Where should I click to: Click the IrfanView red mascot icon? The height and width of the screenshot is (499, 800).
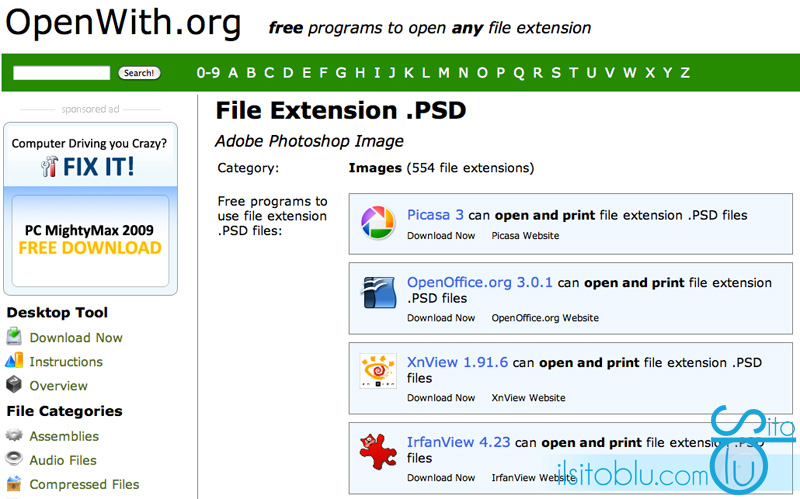[377, 453]
